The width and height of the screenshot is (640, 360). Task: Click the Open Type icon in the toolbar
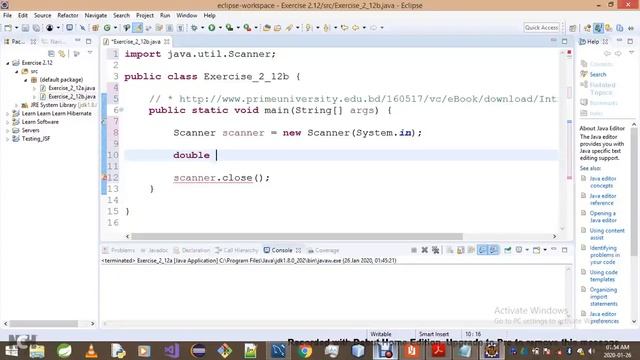267,28
